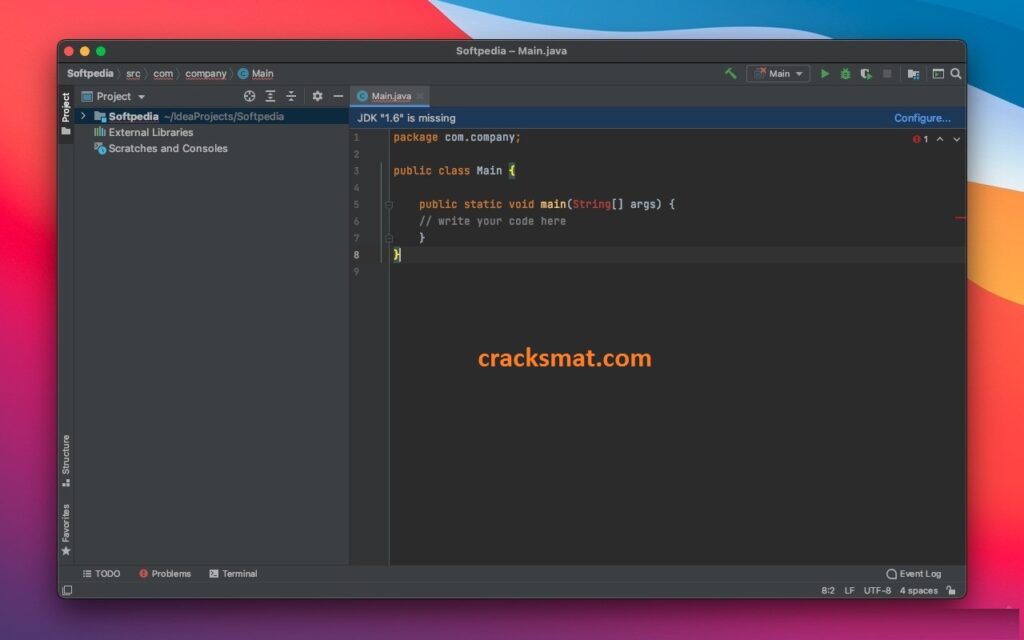Screen dimensions: 1024x640
Task: Toggle the read-only lock icon in status bar
Action: click(952, 590)
